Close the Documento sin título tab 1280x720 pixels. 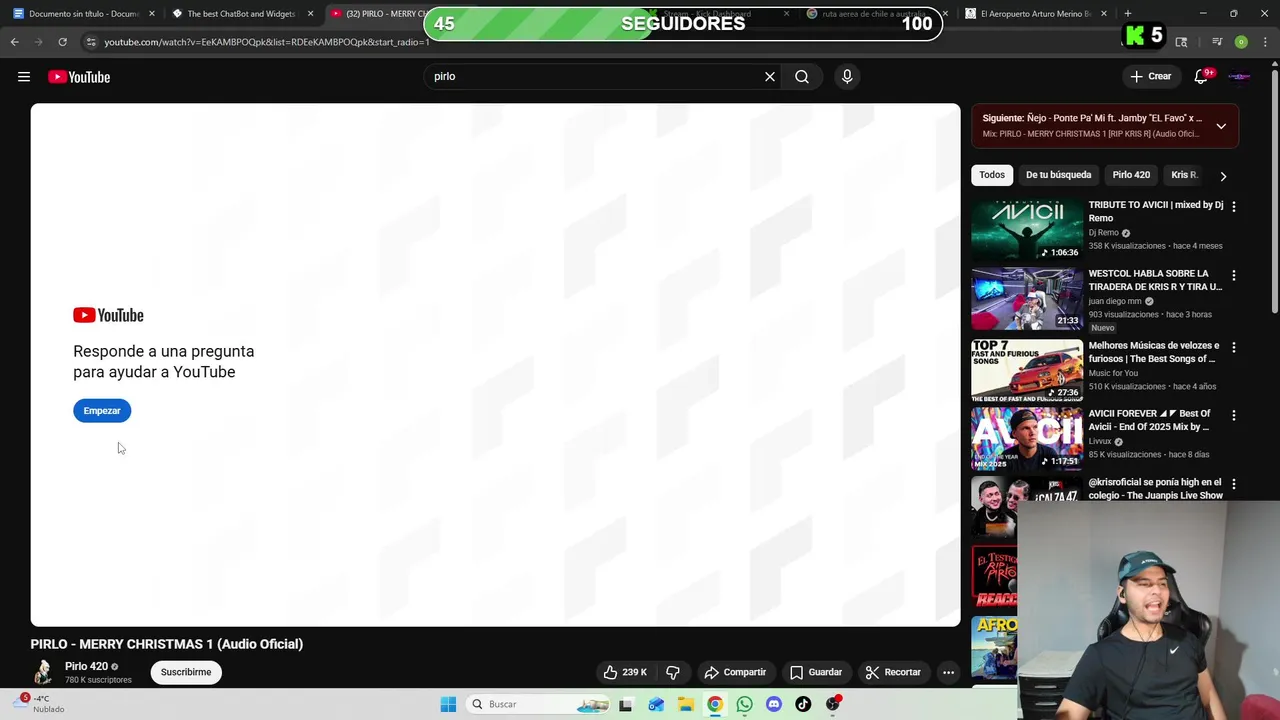152,14
